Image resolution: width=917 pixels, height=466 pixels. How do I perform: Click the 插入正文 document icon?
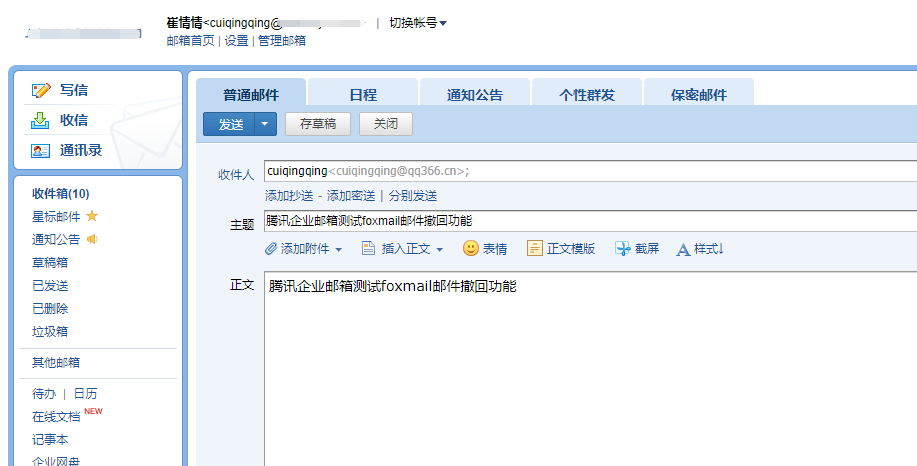pyautogui.click(x=368, y=248)
